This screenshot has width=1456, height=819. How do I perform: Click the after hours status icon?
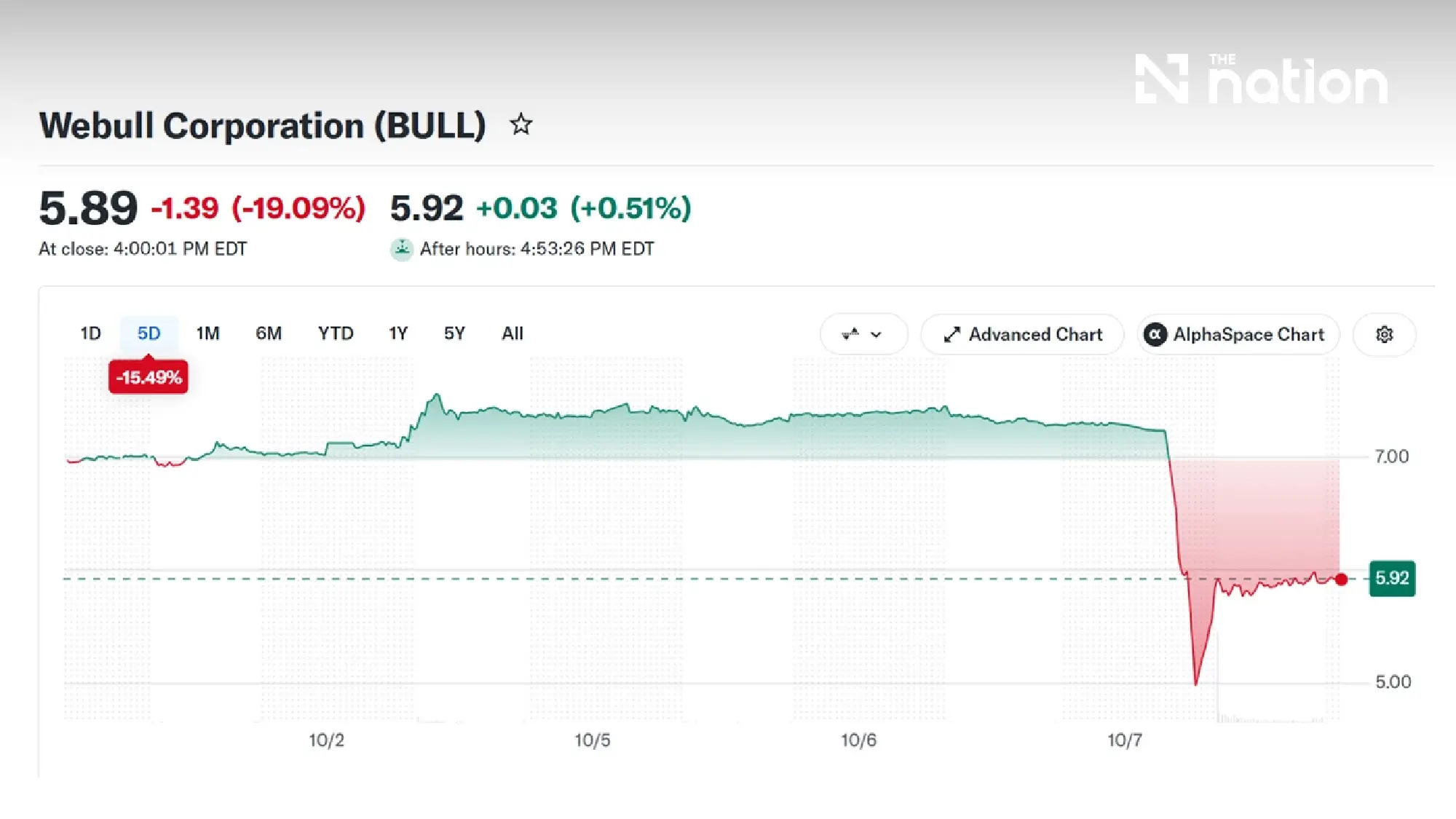pyautogui.click(x=402, y=249)
